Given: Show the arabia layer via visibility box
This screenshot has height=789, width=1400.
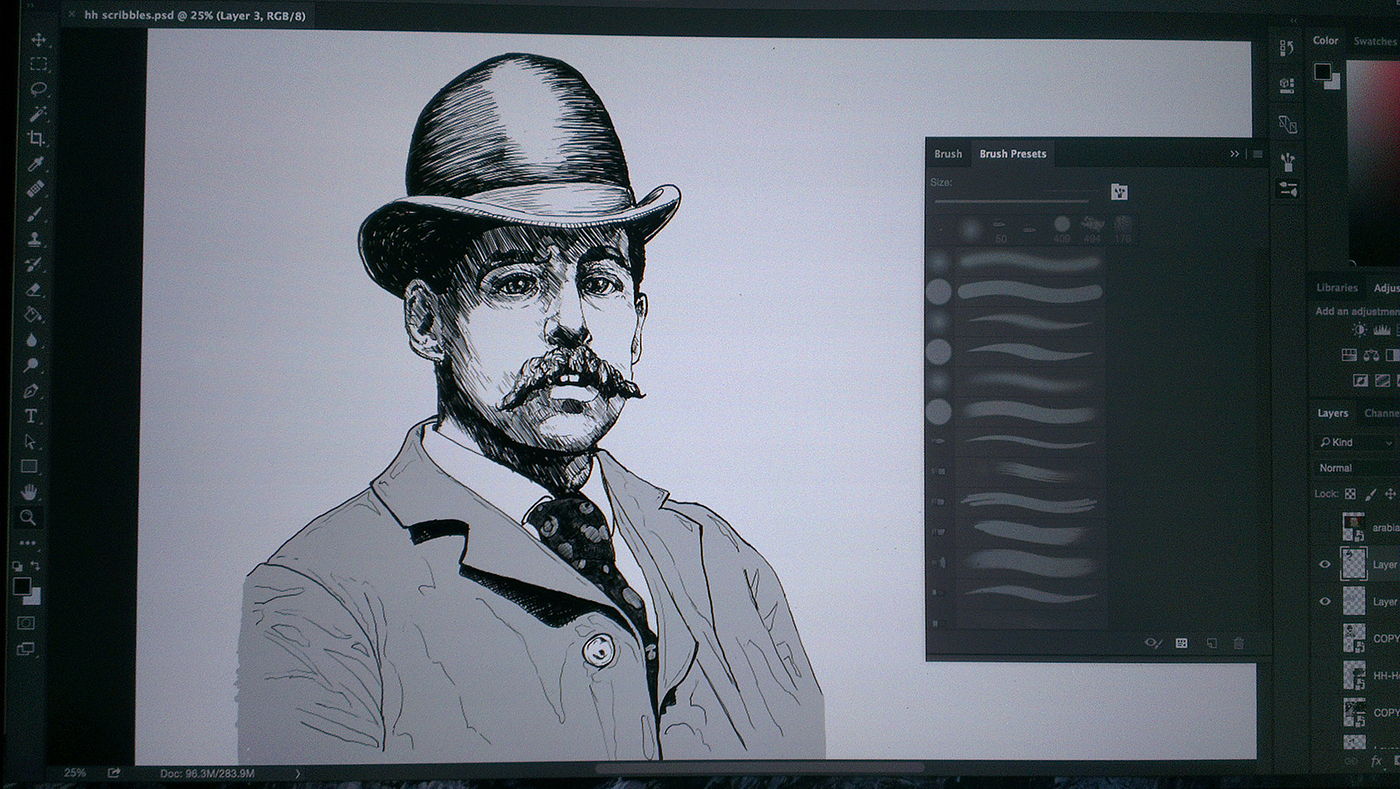Looking at the screenshot, I should pyautogui.click(x=1325, y=527).
